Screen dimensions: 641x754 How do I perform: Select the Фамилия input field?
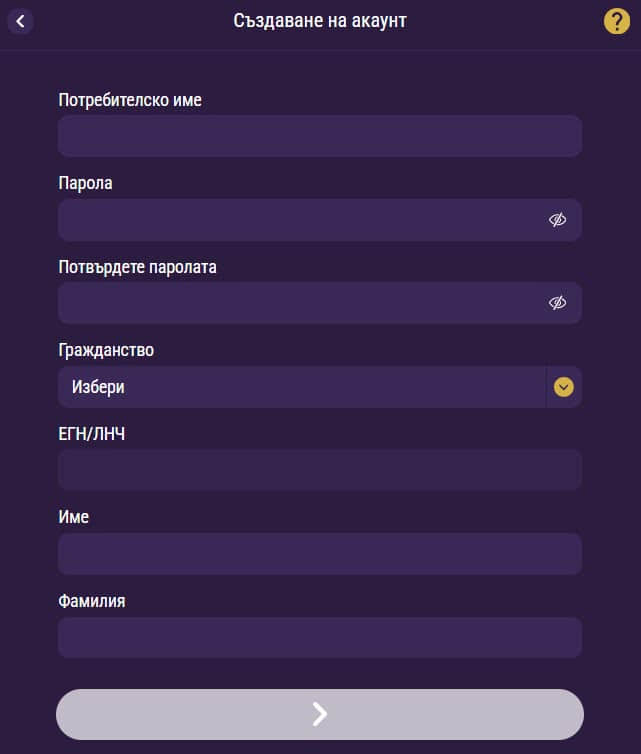[x=319, y=637]
